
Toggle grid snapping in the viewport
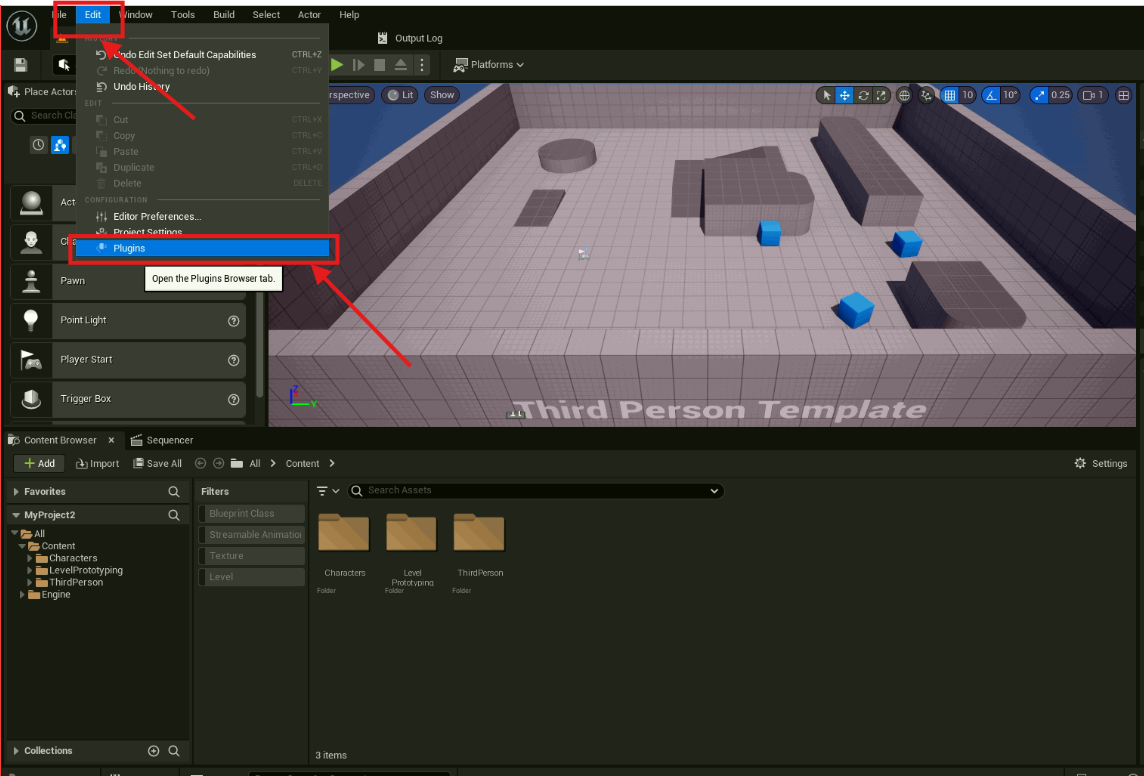pos(950,96)
